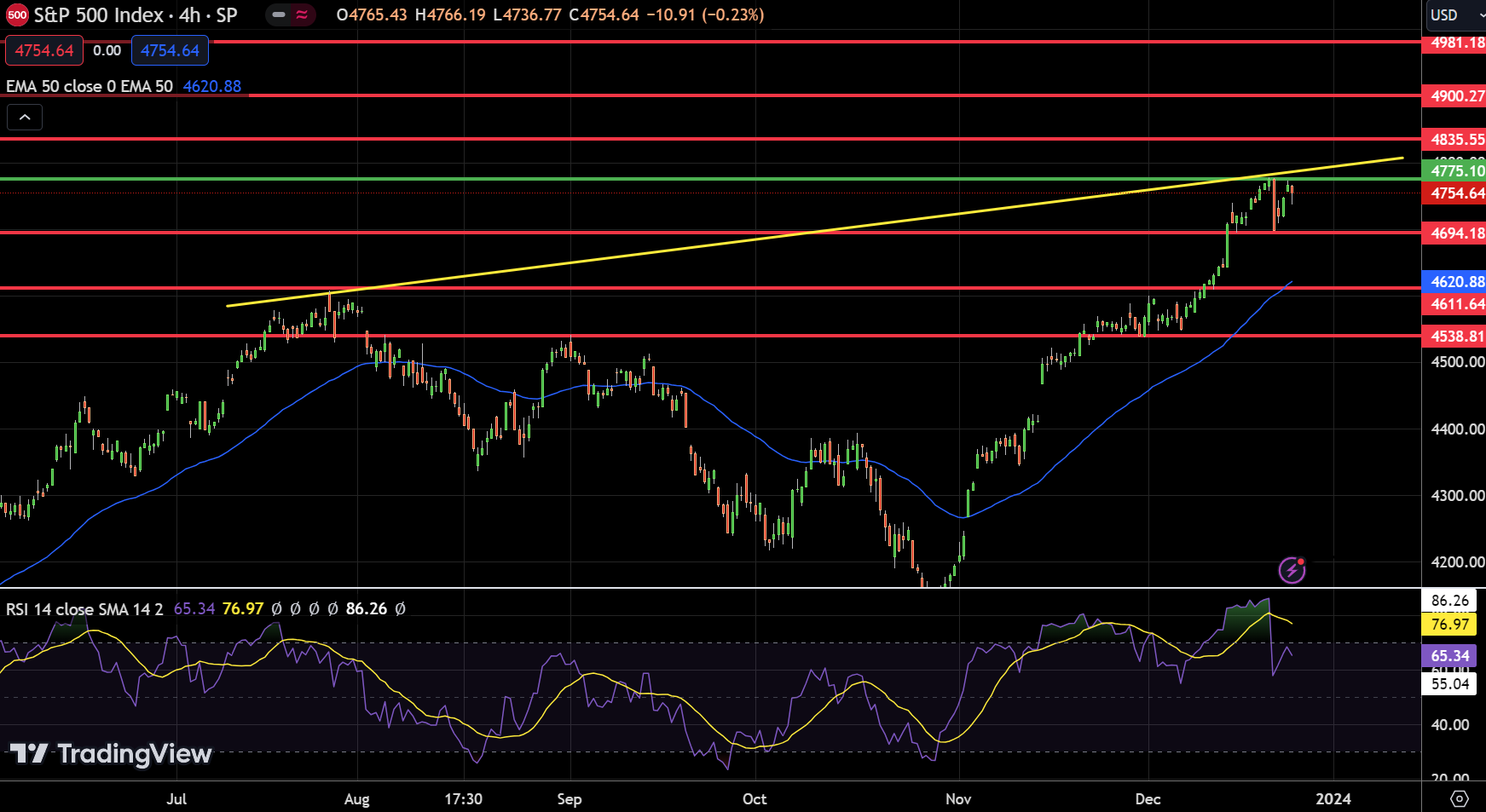The image size is (1486, 812).
Task: Open the S&P 500 Index symbol title
Action: [x=135, y=14]
